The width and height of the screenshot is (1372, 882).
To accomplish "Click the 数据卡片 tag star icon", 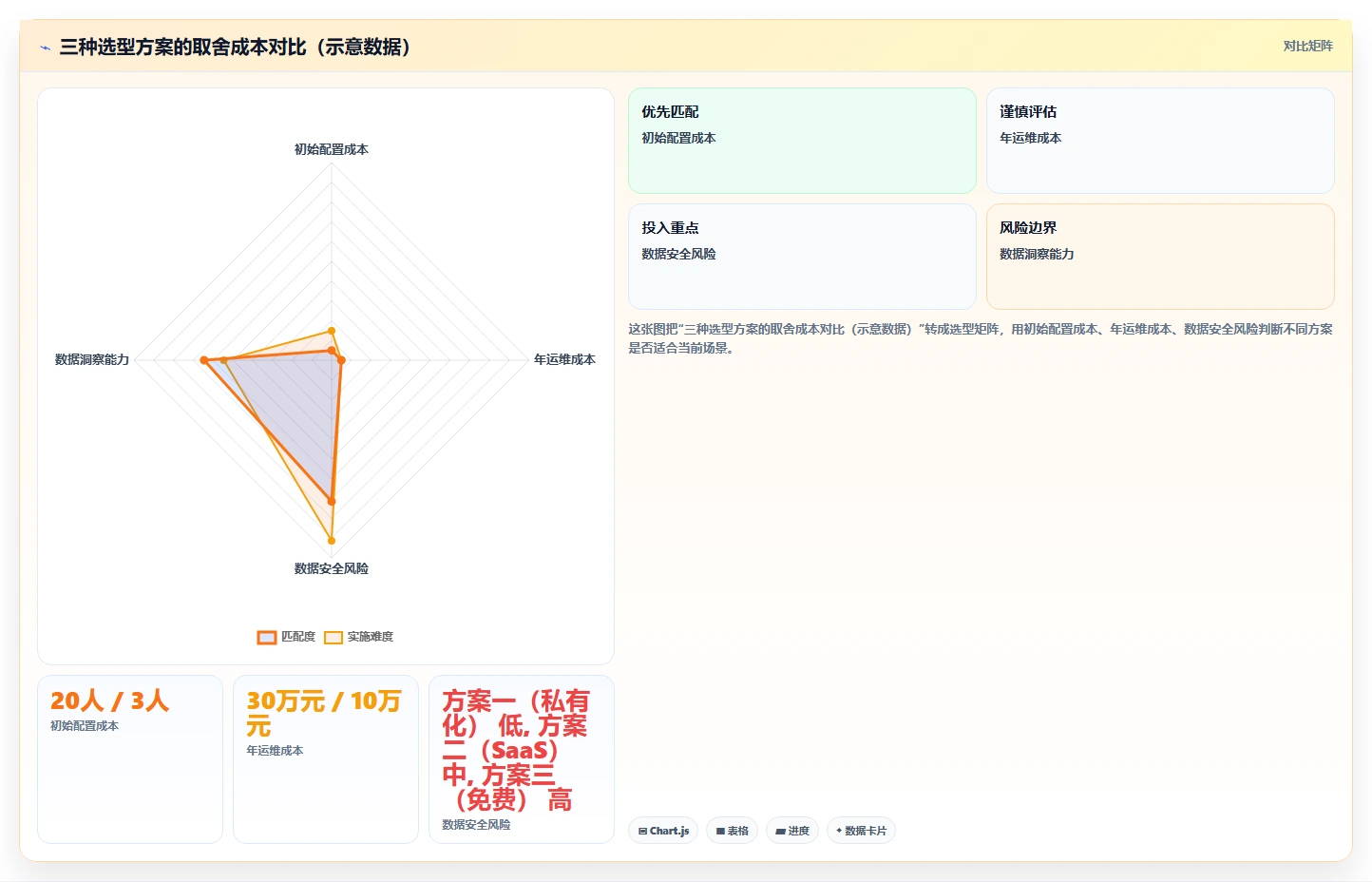I will 839,831.
